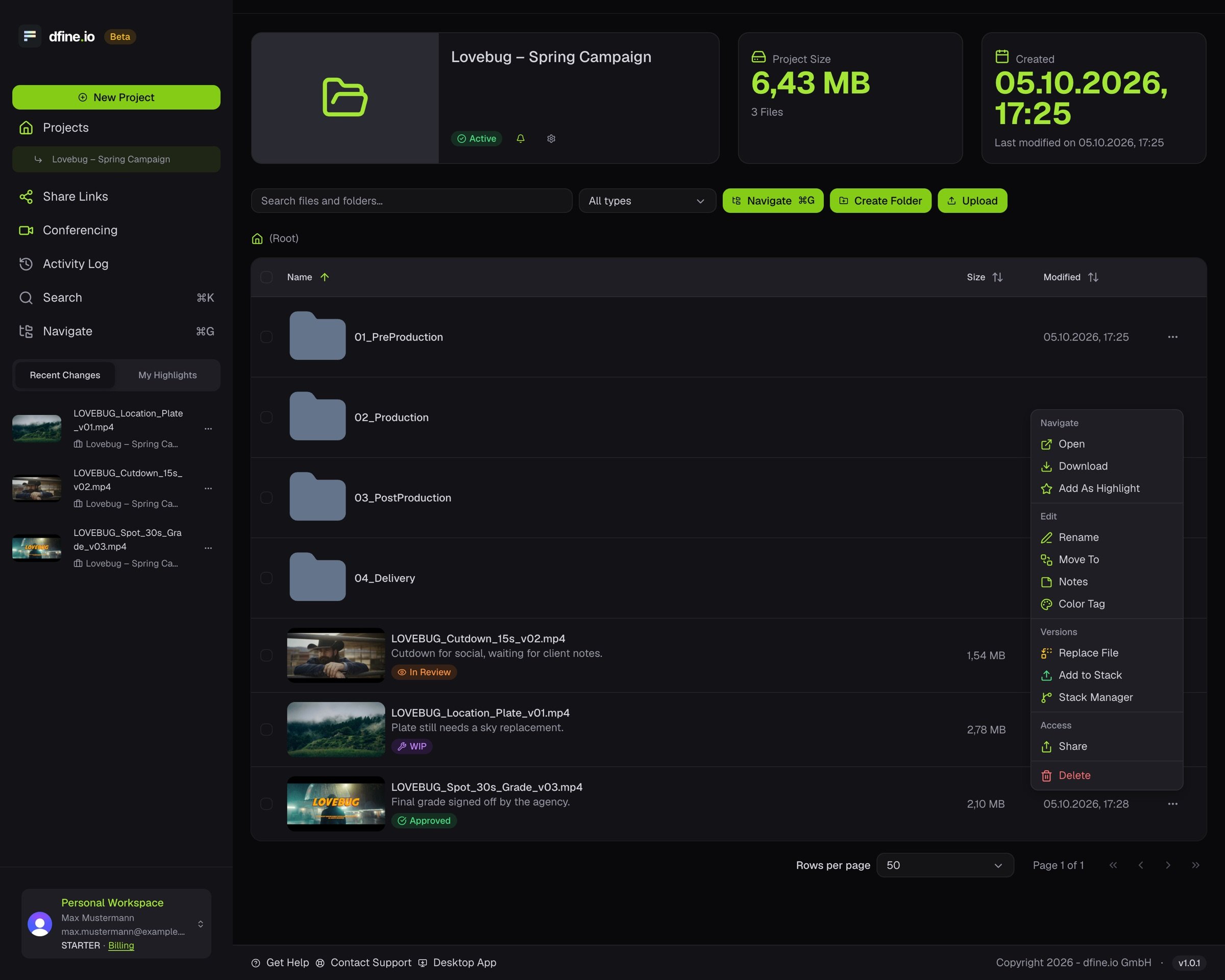
Task: Click the Search files and folders field
Action: (x=411, y=201)
